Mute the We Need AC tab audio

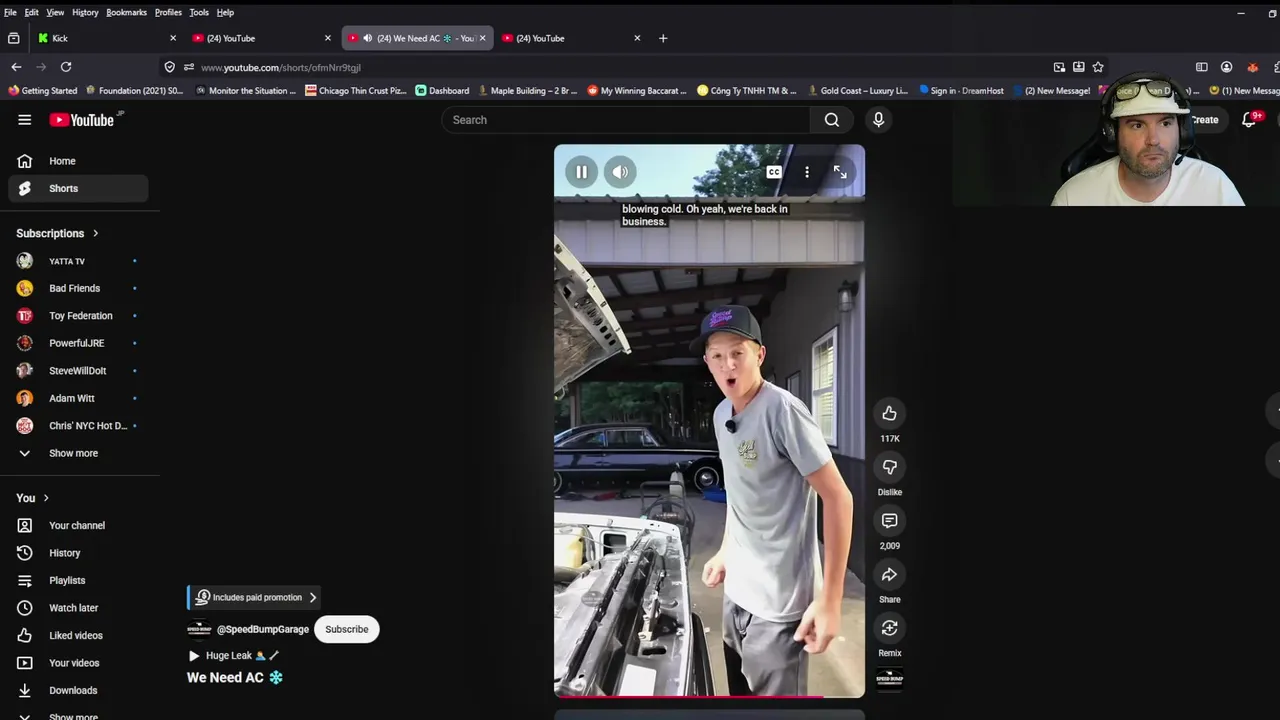[367, 38]
